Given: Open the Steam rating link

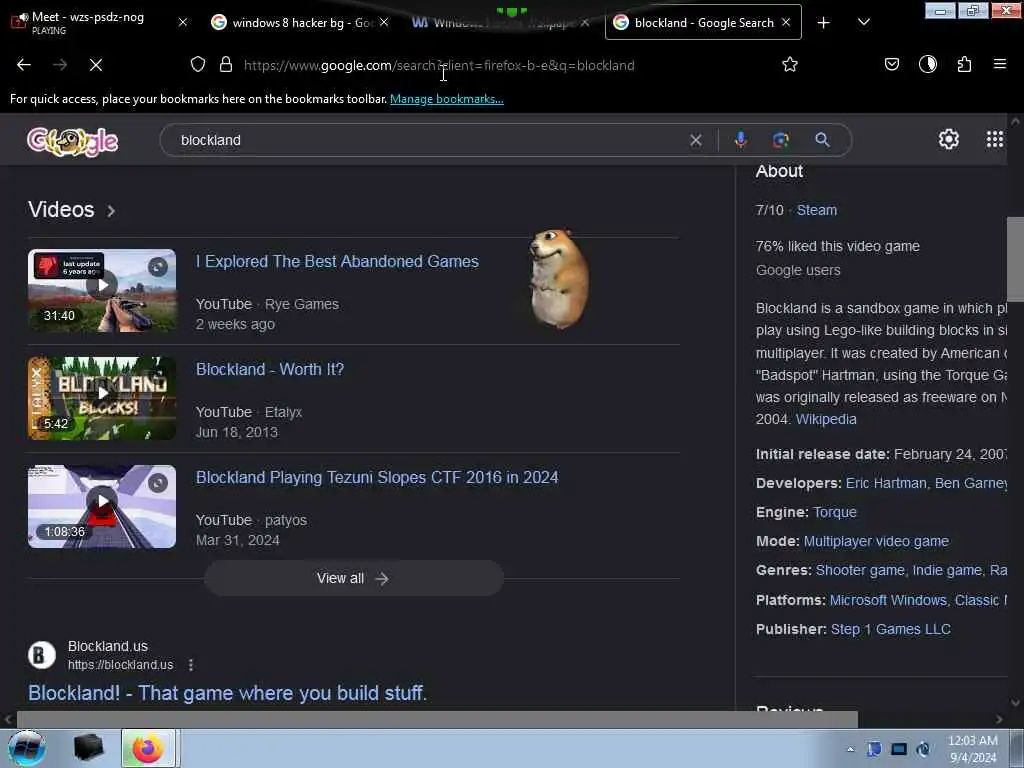Looking at the screenshot, I should pos(816,210).
